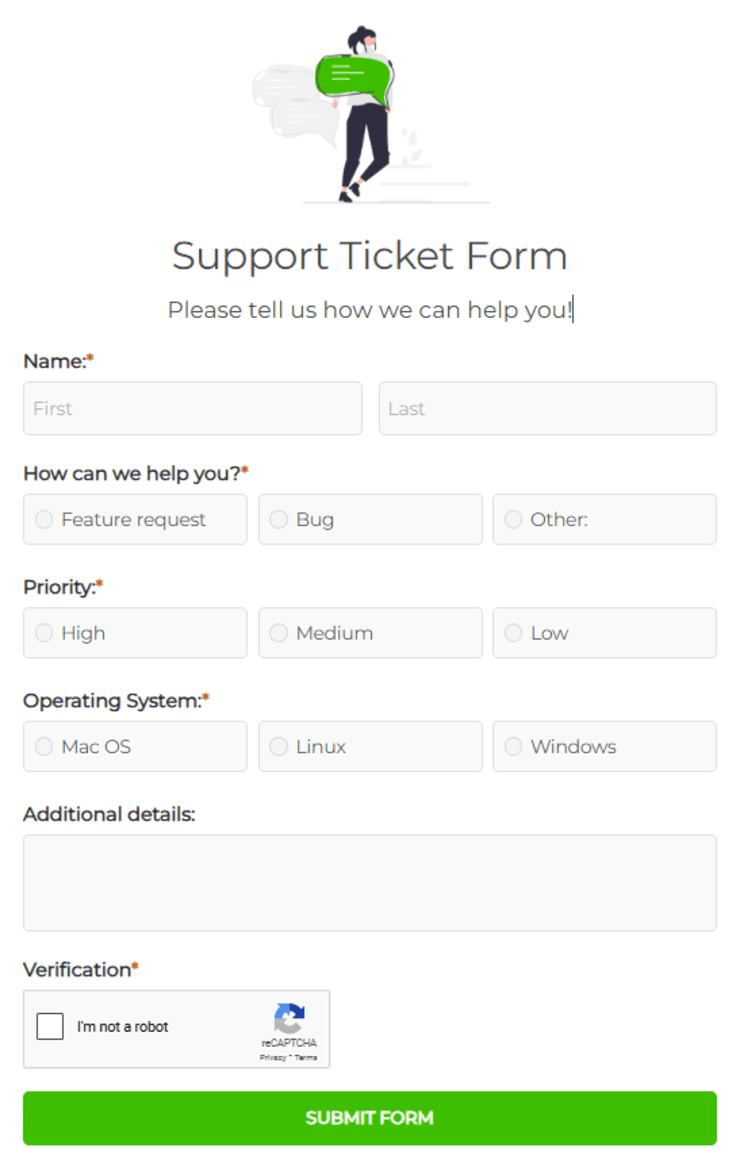The width and height of the screenshot is (740, 1167).
Task: Choose the "Other:" help option
Action: 513,519
